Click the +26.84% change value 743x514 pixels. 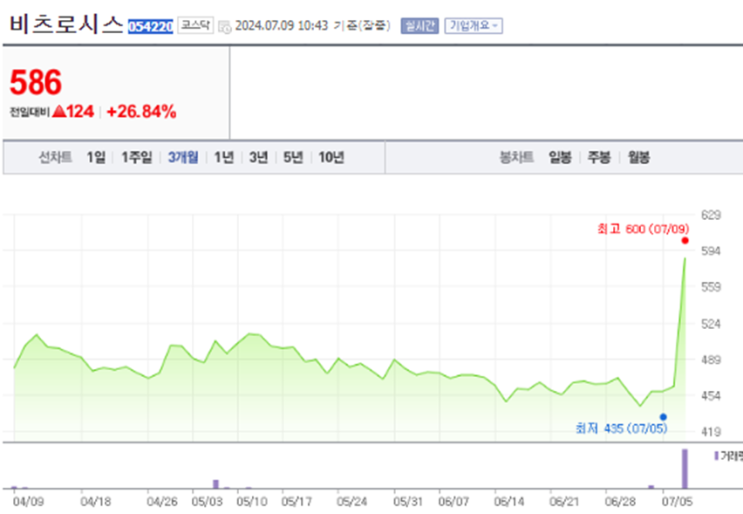142,112
